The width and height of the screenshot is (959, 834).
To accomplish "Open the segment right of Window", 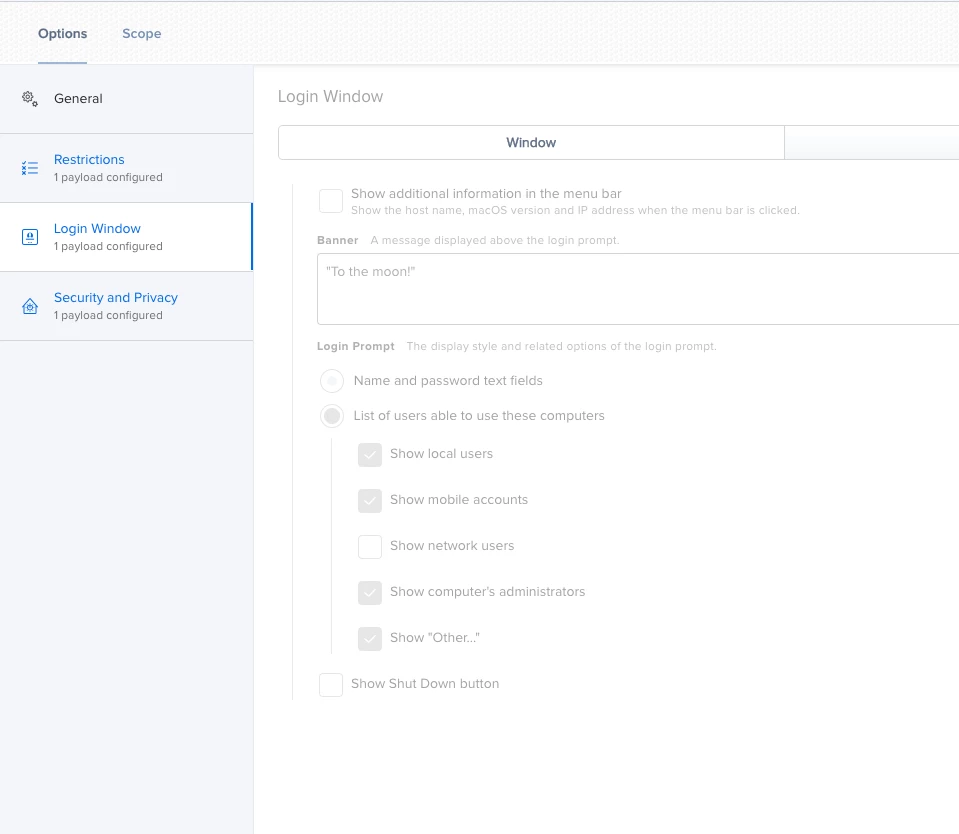I will [872, 142].
